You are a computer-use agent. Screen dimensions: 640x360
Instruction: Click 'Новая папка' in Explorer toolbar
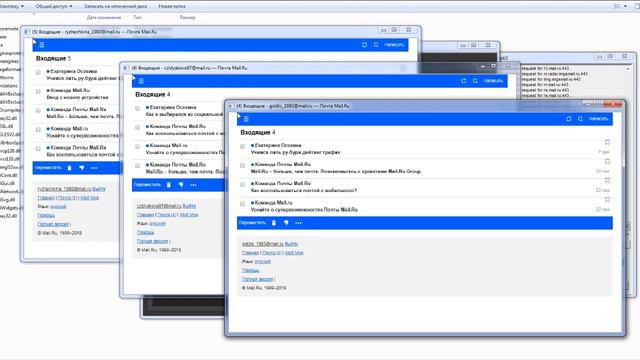[172, 6]
